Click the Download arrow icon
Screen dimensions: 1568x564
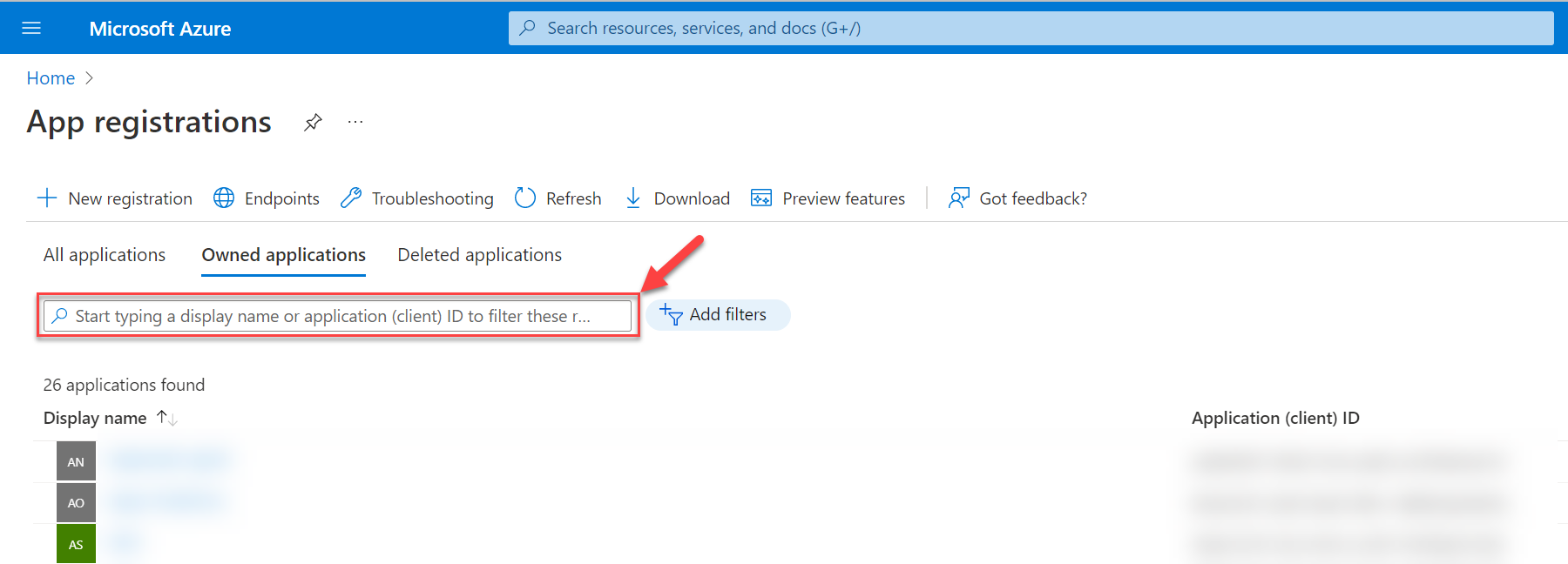pos(633,198)
